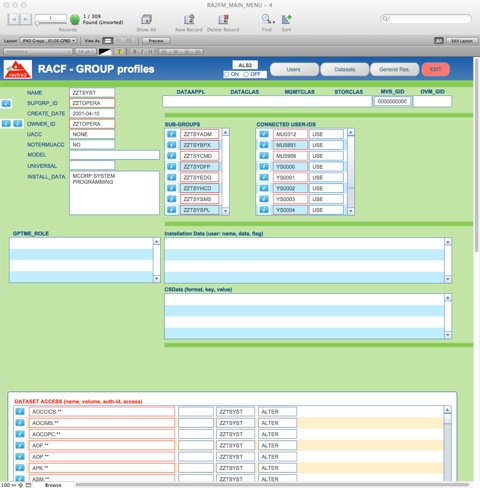The width and height of the screenshot is (480, 488).
Task: Open connected user MU5956 via arrow icon
Action: (264, 156)
